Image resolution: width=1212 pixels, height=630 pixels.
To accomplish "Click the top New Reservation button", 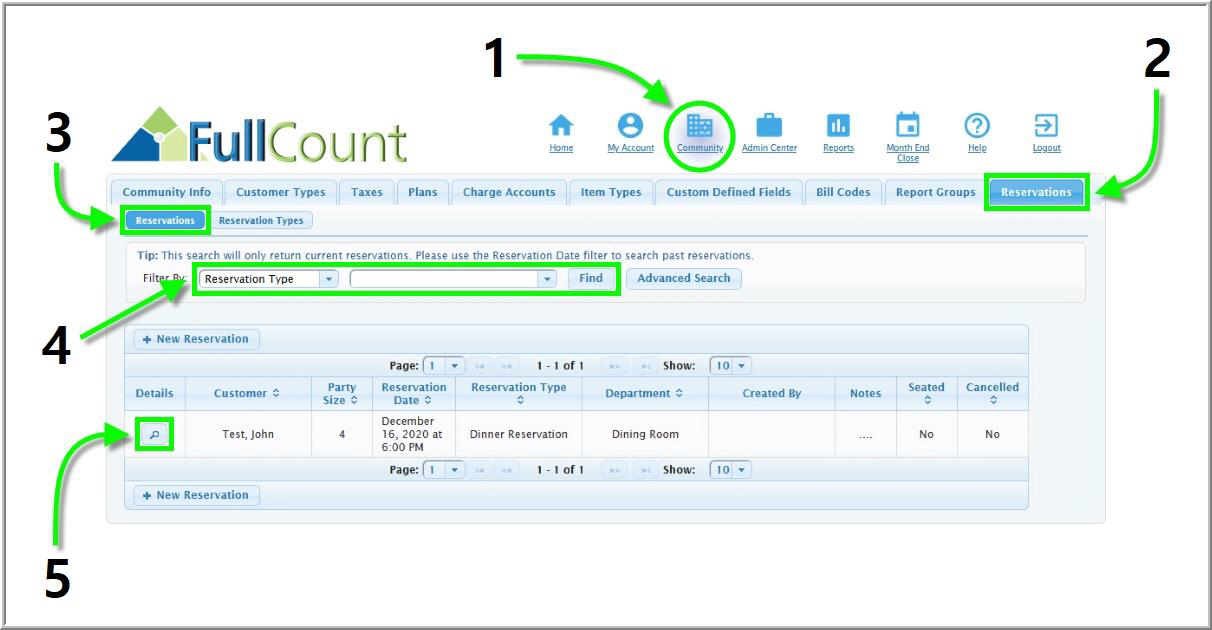I will (x=196, y=339).
